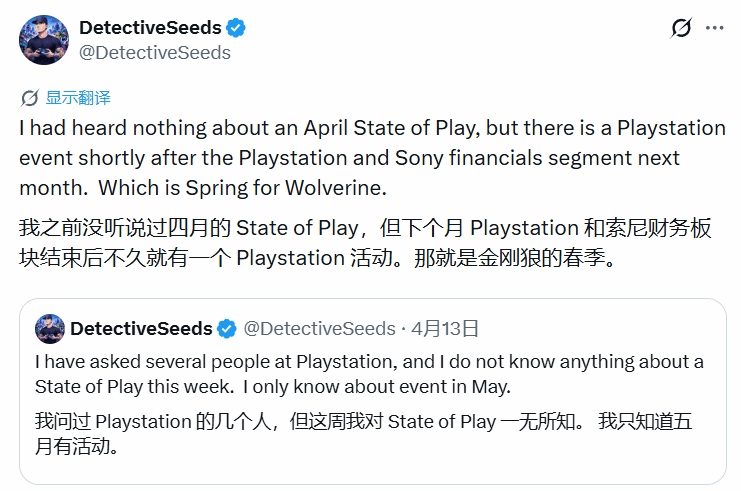Click the bold DetectiveSeeds name at the top
Viewport: 741px width, 491px height.
(x=150, y=28)
